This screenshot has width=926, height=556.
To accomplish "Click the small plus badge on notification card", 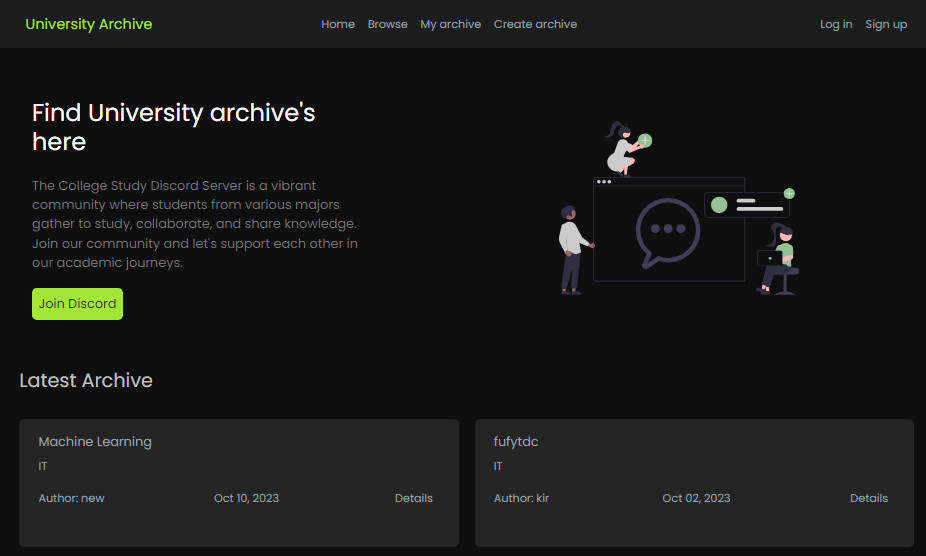I will click(789, 193).
